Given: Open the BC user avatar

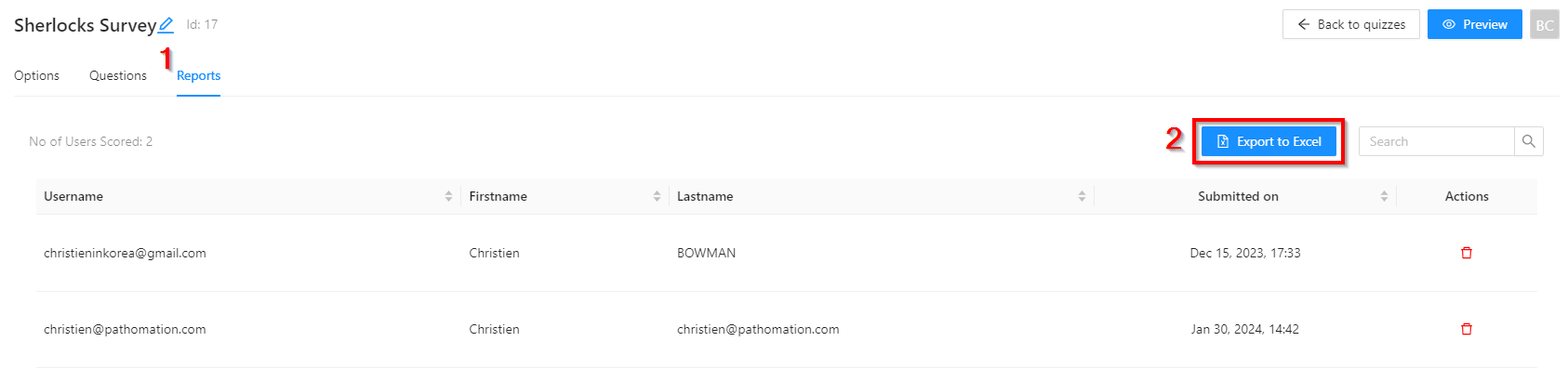Looking at the screenshot, I should tap(1544, 25).
